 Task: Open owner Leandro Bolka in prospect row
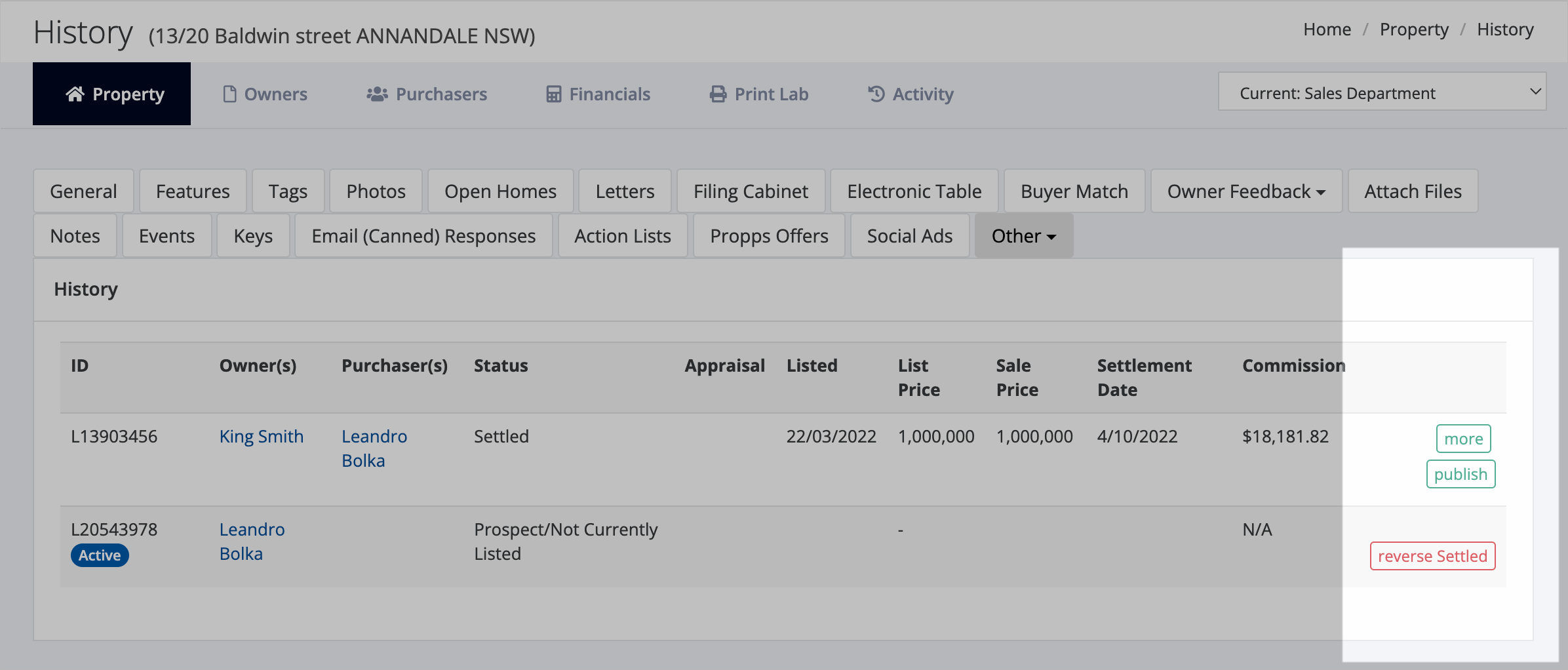pos(252,542)
